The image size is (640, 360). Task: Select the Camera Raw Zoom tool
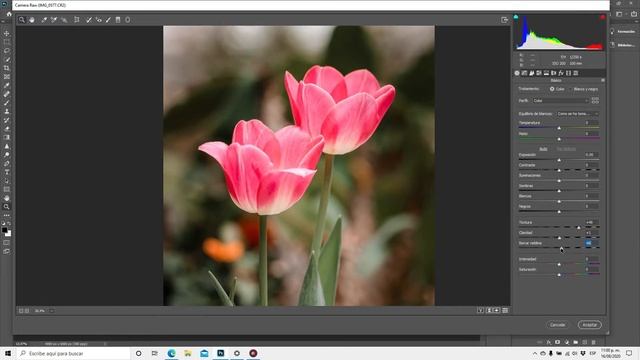(x=22, y=20)
